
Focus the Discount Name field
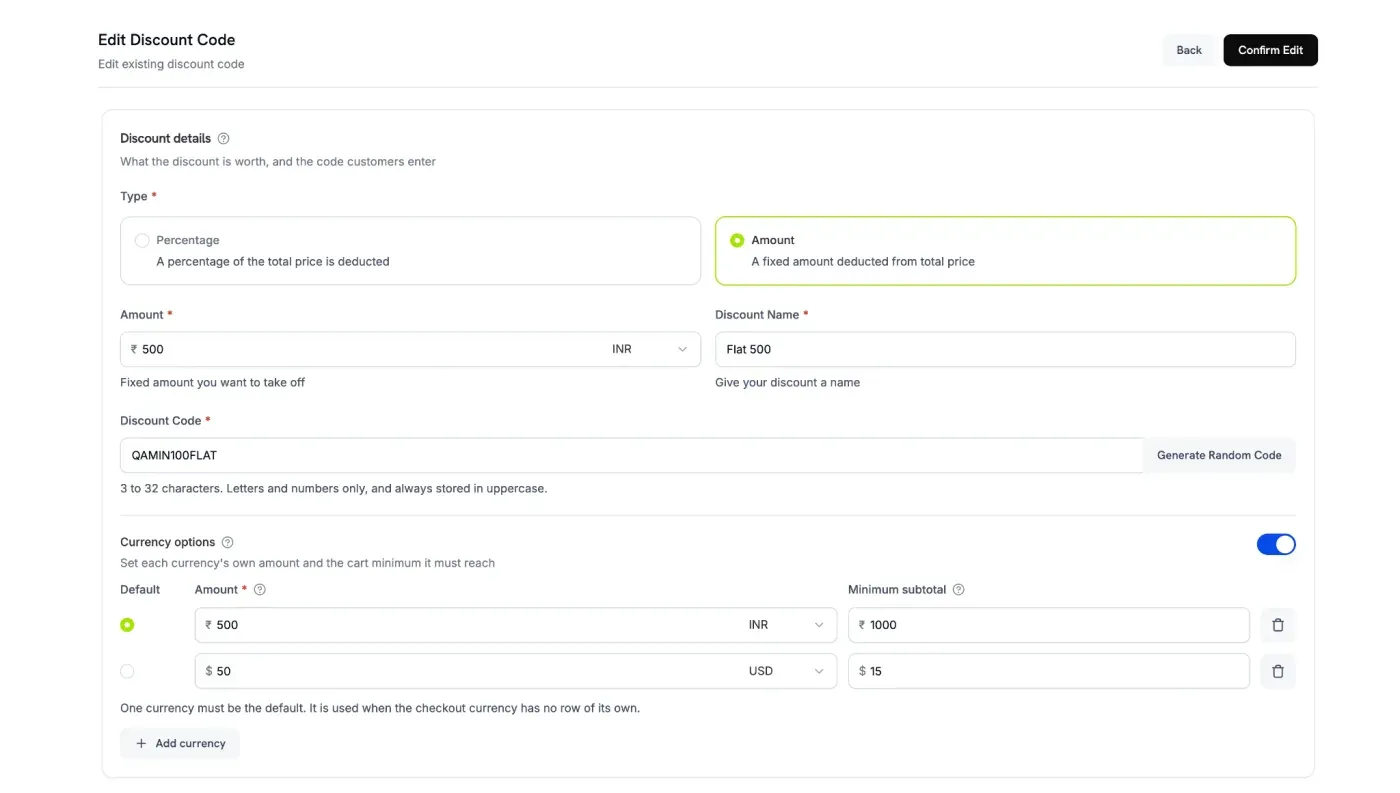pyautogui.click(x=1005, y=349)
